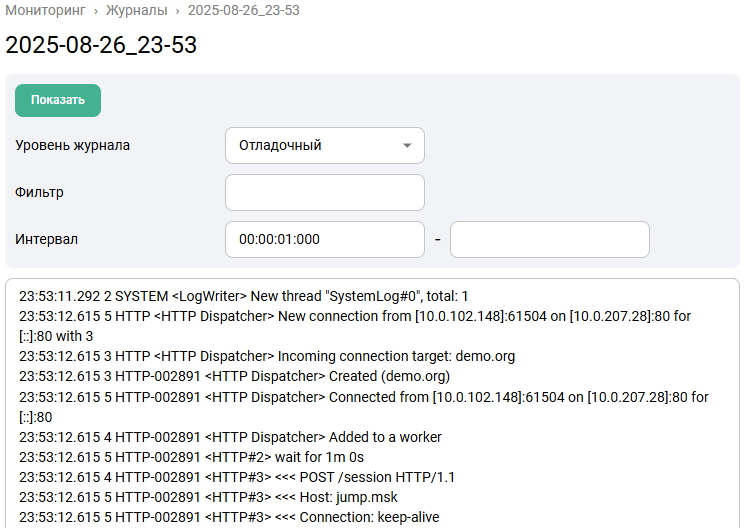Select the POST /session HTTP/1.1 log line
Viewport: 750px width, 528px height.
tap(237, 477)
